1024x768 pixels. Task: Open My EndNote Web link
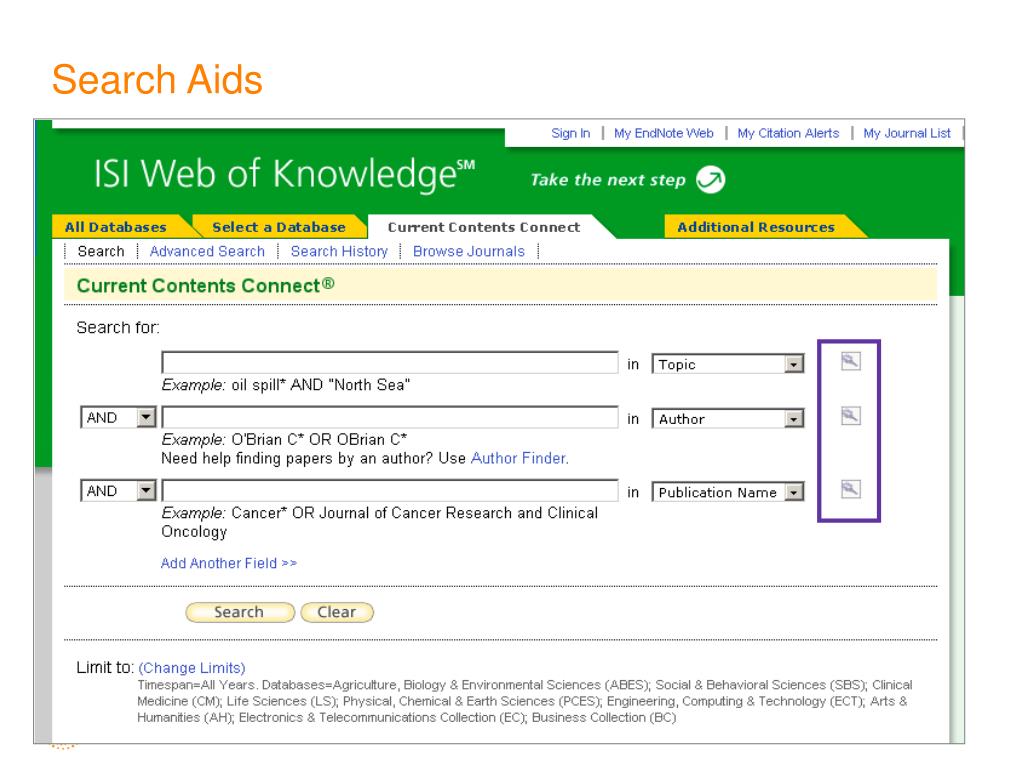click(664, 133)
